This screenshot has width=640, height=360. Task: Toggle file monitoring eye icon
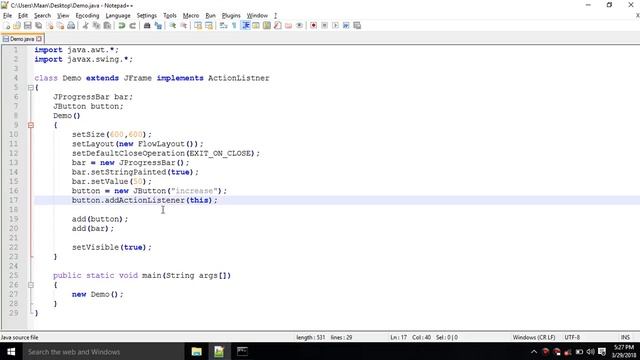pos(299,26)
